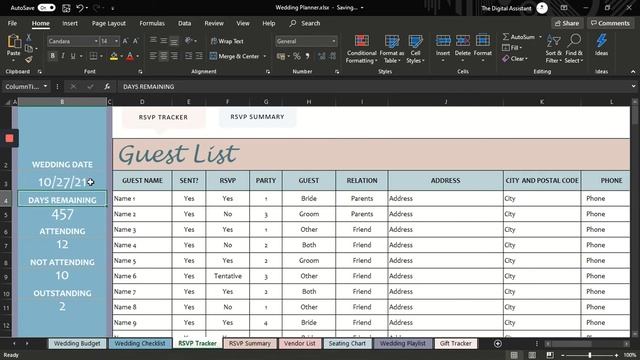
Task: Open Cell Styles gallery
Action: coord(416,49)
